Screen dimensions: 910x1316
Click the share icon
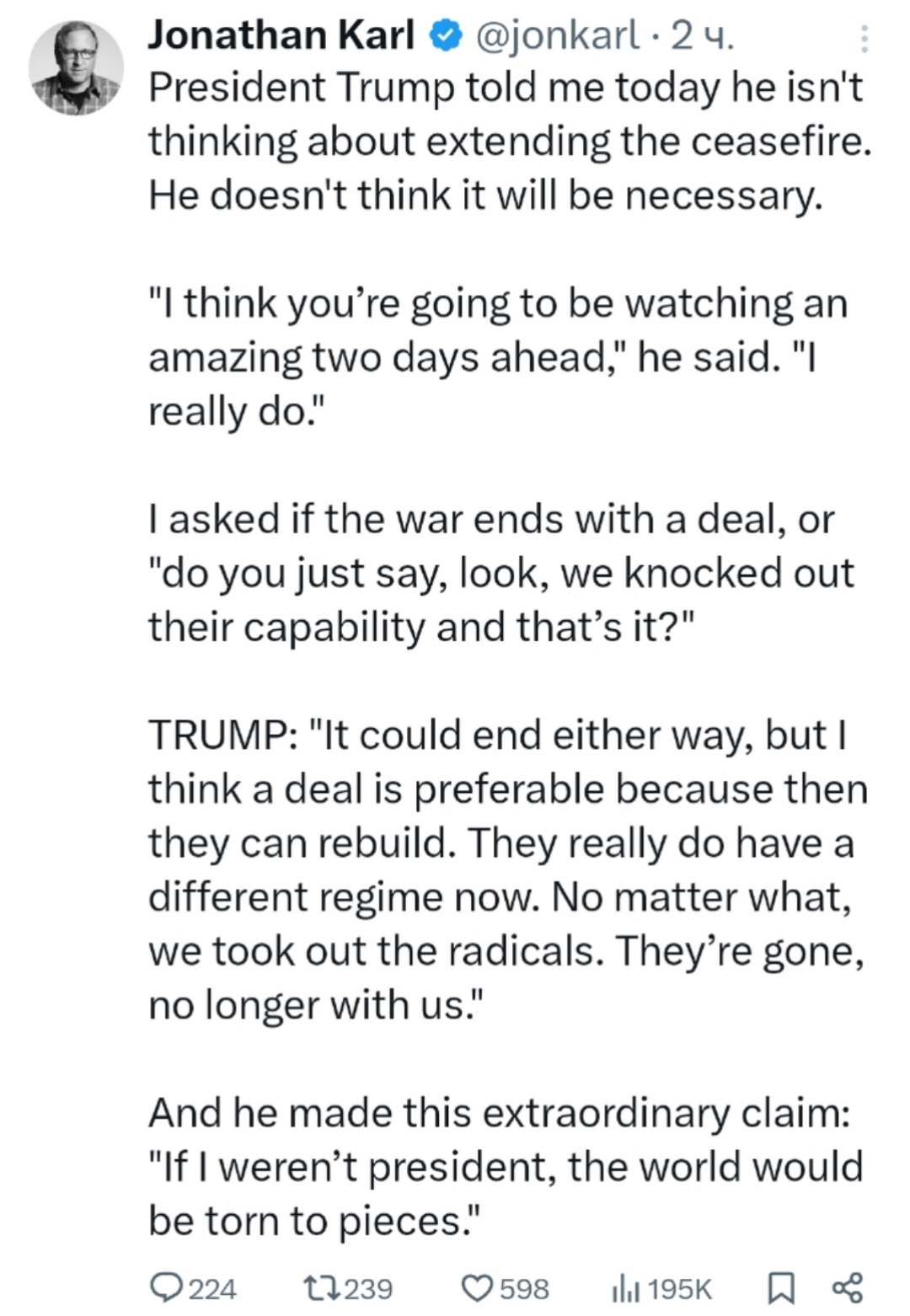847,1287
